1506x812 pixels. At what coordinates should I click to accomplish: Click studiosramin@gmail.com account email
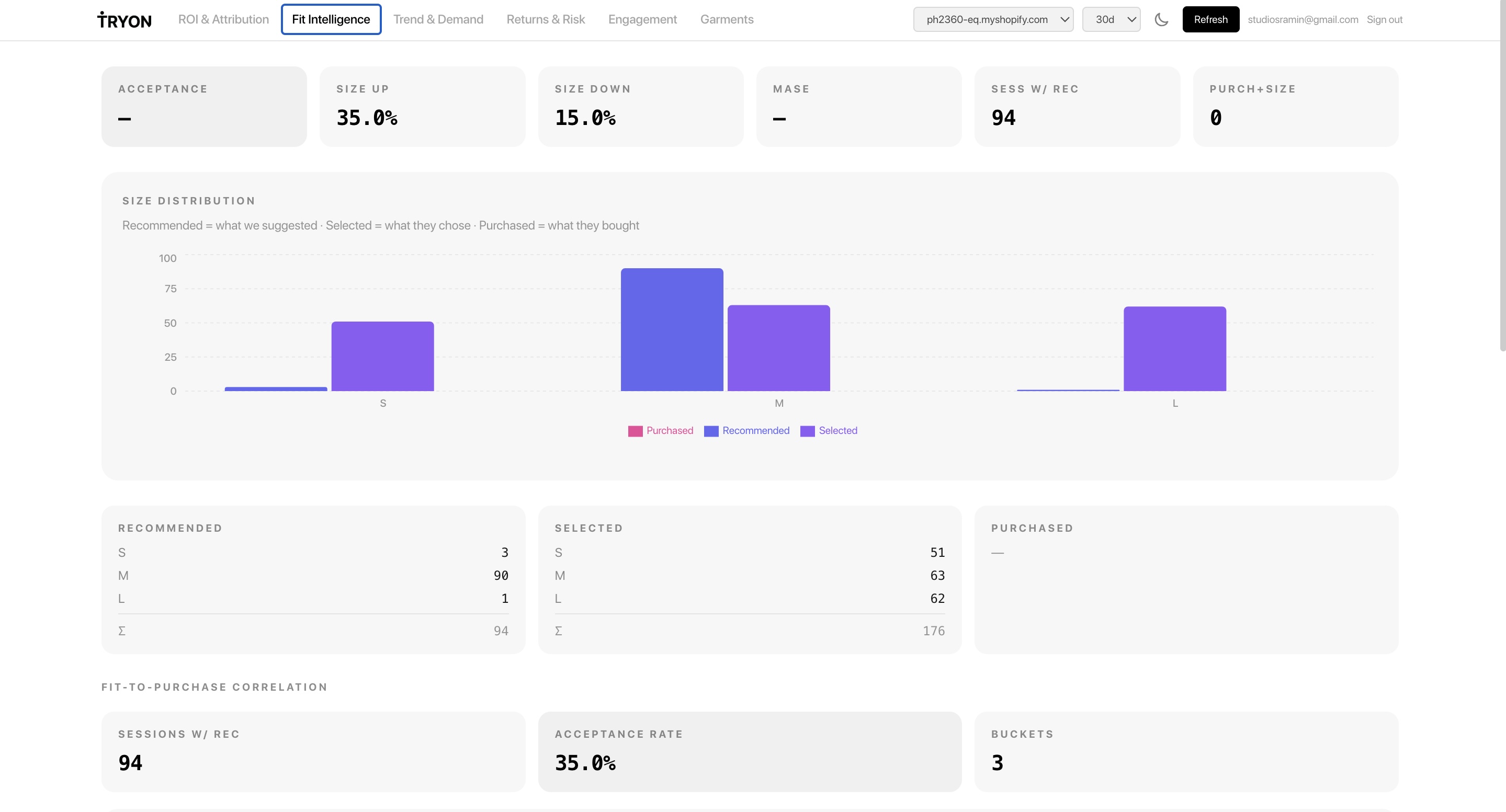1303,19
